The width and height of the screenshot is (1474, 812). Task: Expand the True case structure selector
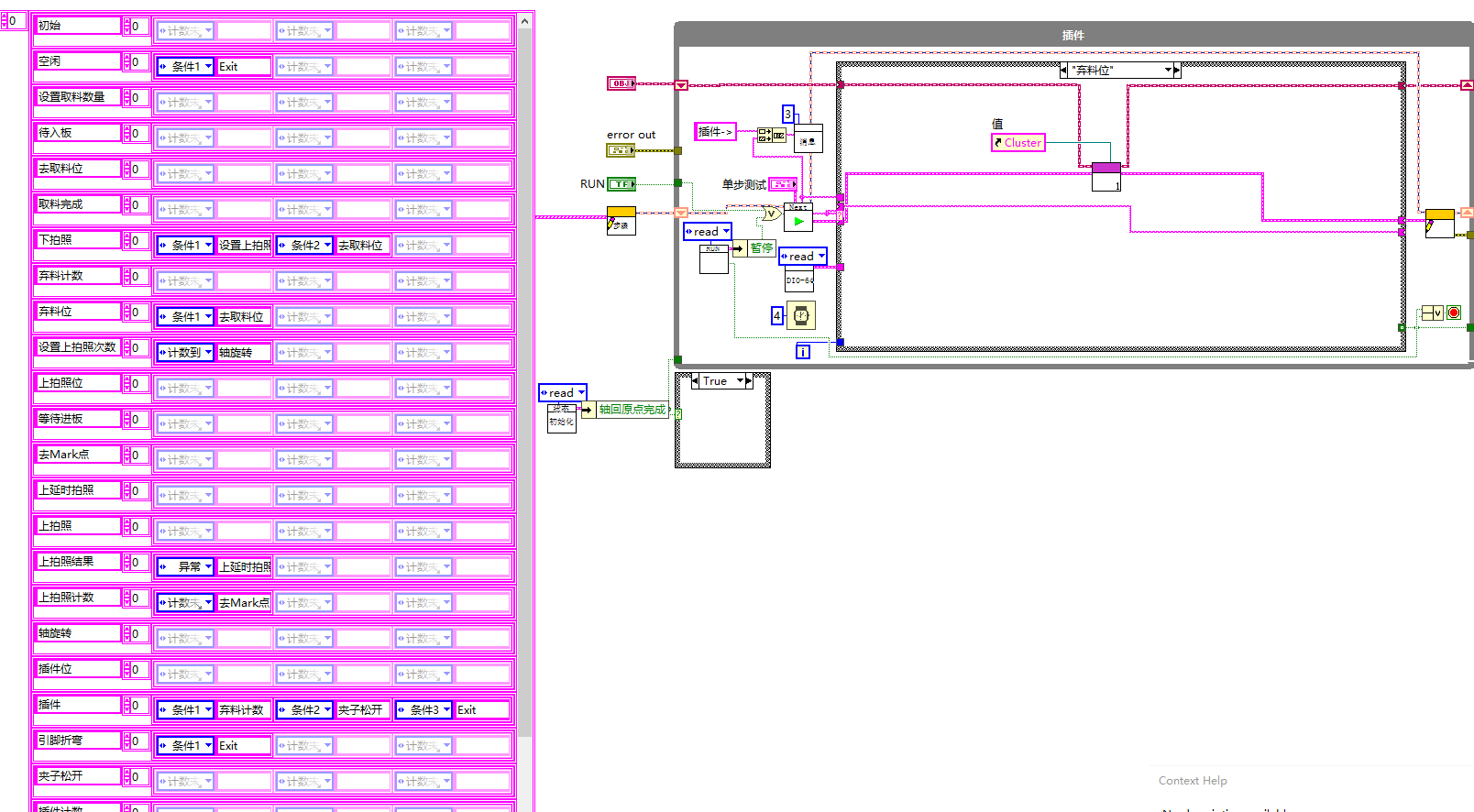click(x=740, y=381)
